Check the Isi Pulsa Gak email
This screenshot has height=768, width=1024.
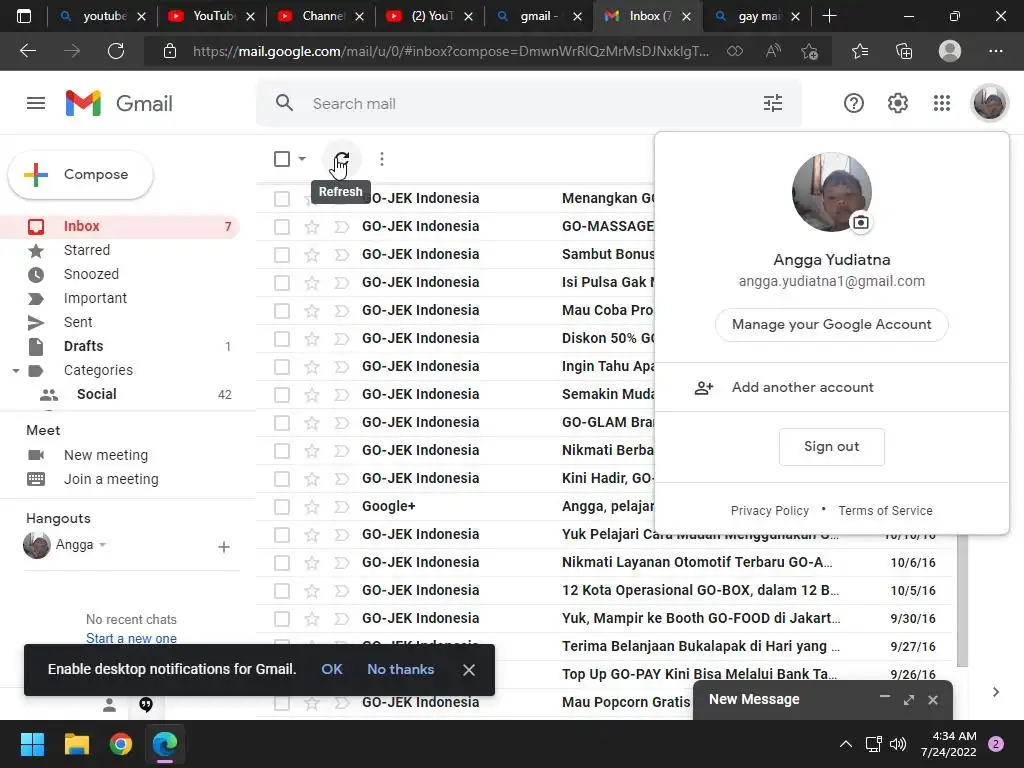pos(282,283)
